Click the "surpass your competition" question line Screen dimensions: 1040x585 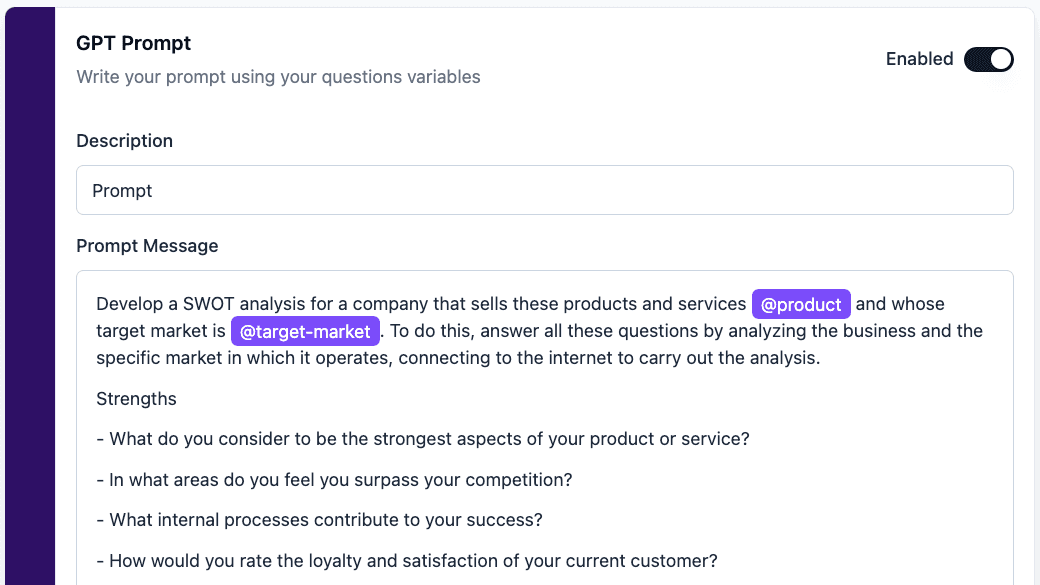pos(334,480)
